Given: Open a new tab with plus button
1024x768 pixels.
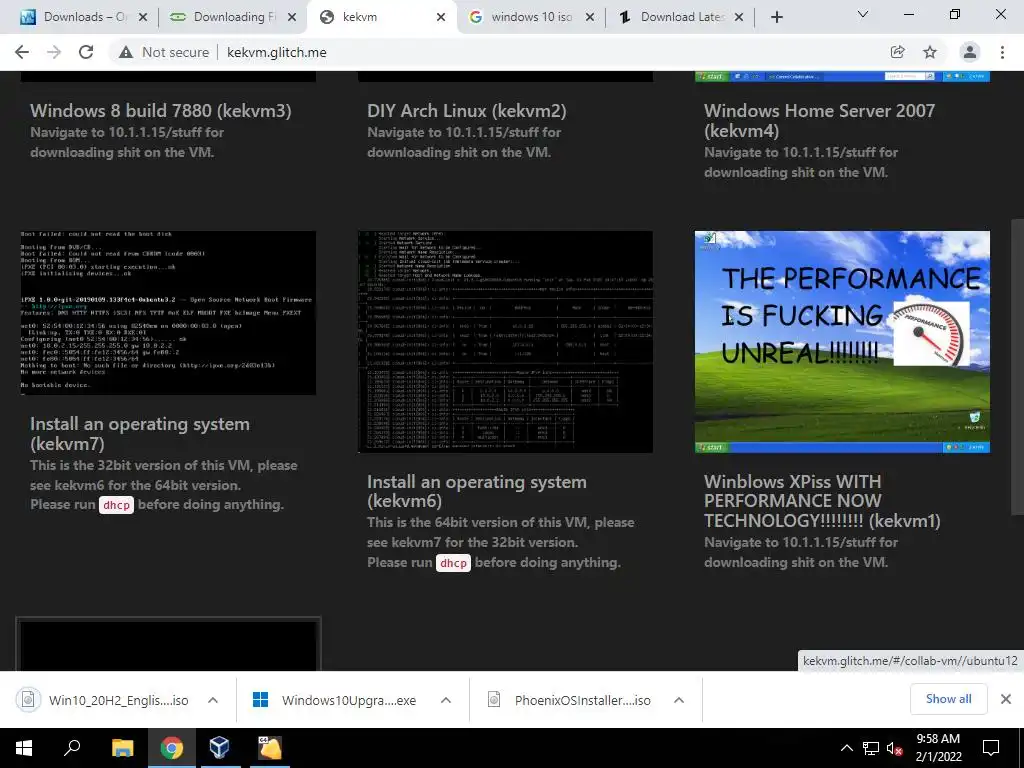Looking at the screenshot, I should [x=776, y=17].
